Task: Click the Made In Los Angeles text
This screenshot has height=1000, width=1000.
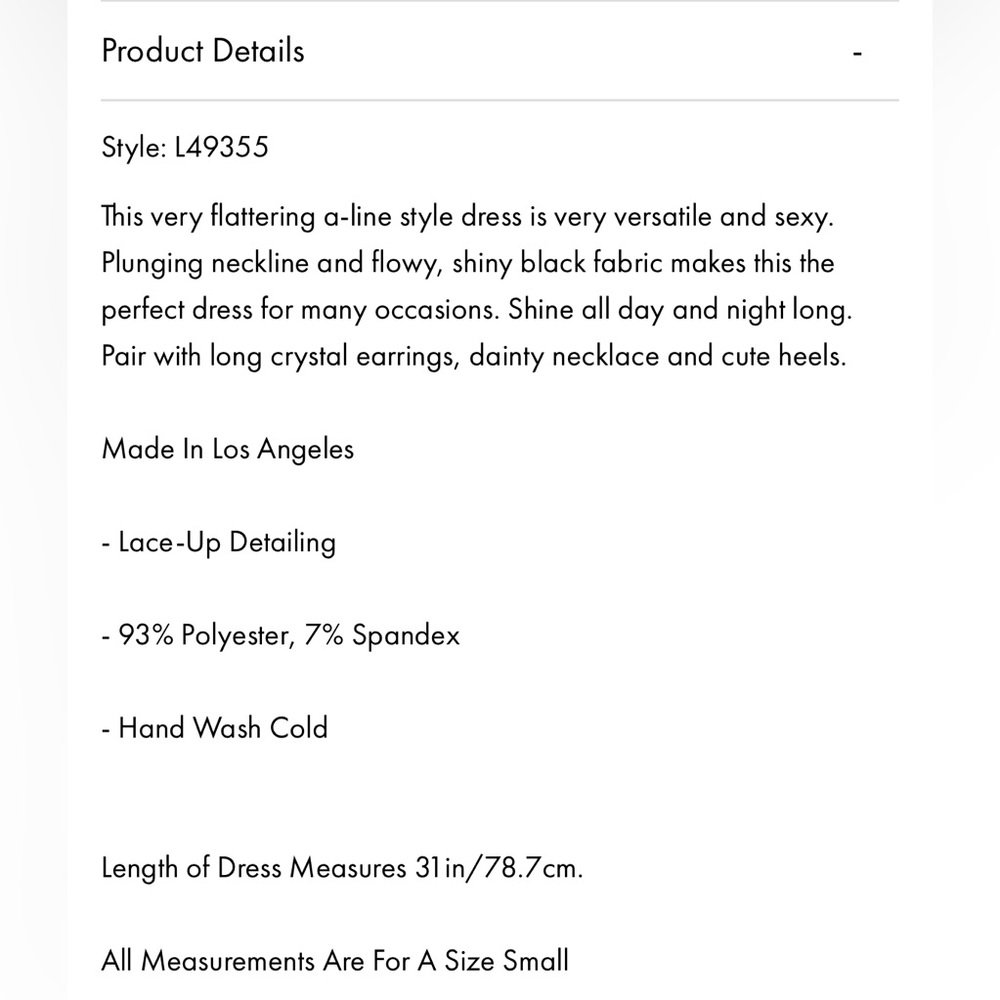Action: click(x=228, y=450)
